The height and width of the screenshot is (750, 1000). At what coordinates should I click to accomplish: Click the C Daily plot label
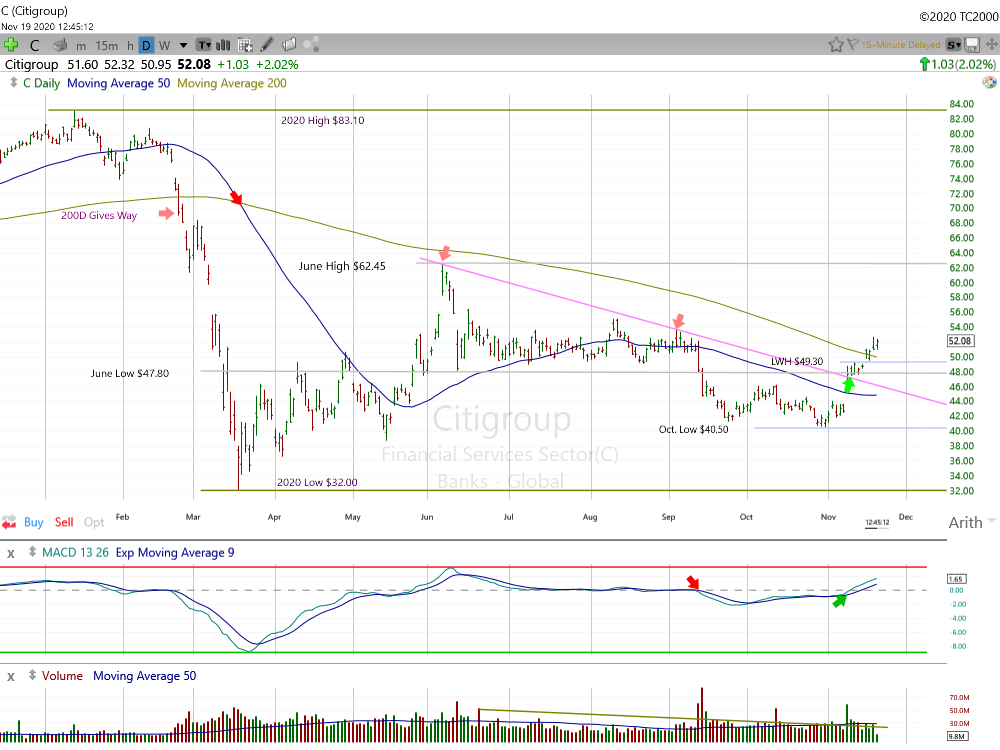[41, 83]
